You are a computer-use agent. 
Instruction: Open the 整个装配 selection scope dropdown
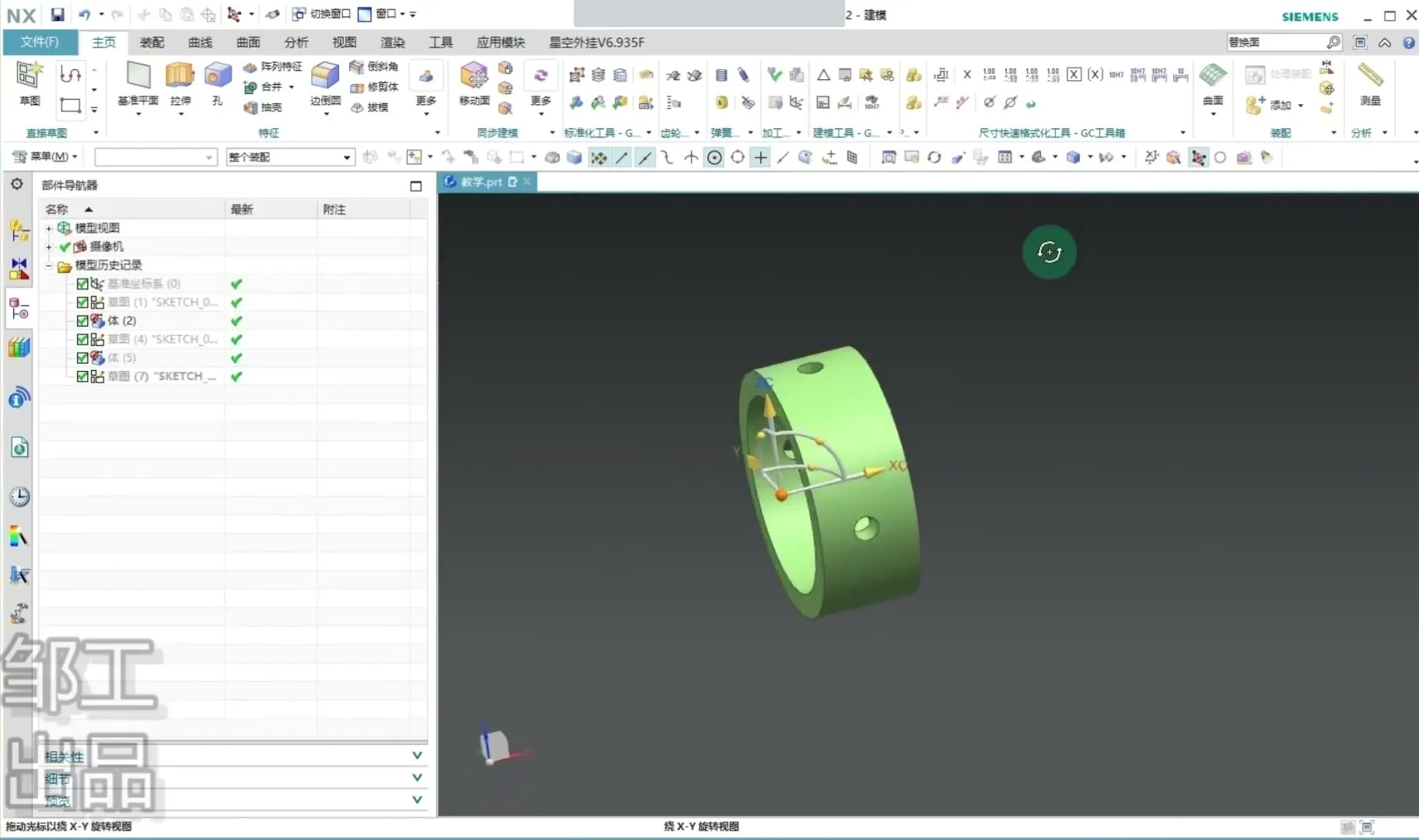pos(346,157)
